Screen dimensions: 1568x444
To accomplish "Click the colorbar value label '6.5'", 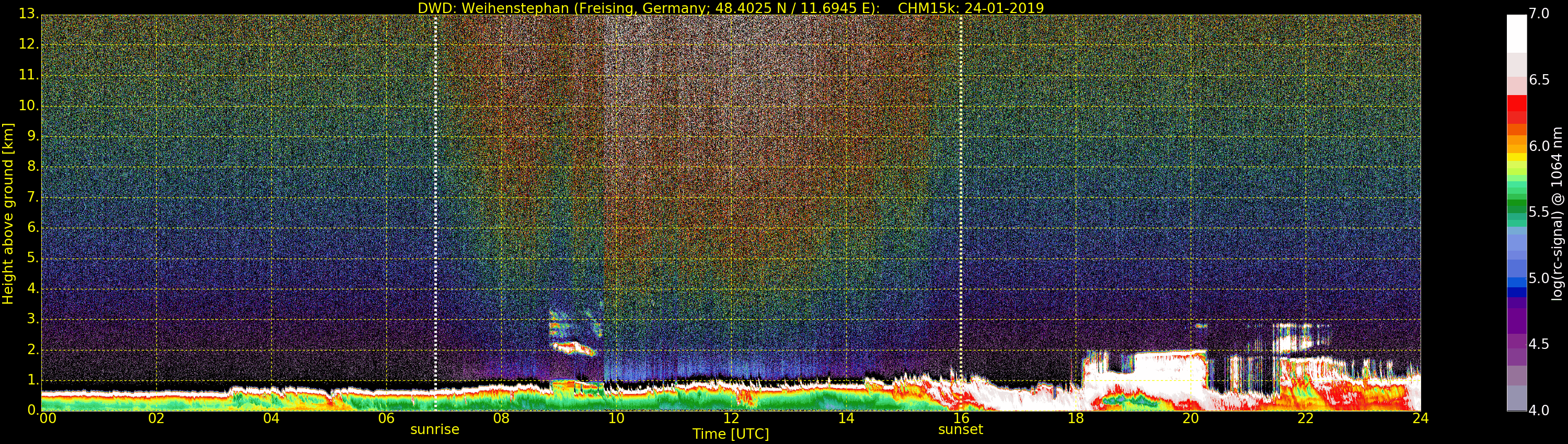I will [x=1539, y=80].
